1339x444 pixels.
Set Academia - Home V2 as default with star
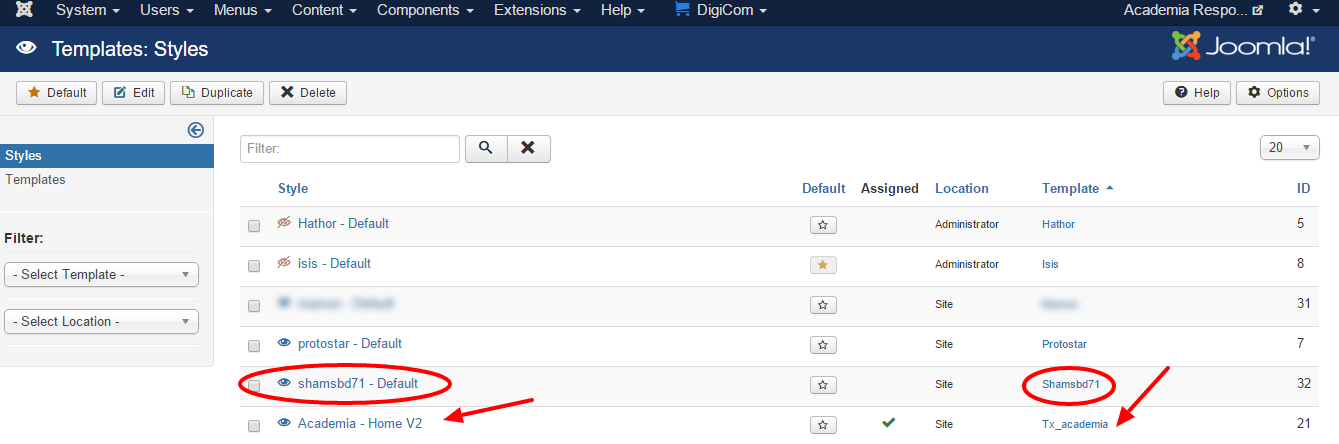point(823,425)
